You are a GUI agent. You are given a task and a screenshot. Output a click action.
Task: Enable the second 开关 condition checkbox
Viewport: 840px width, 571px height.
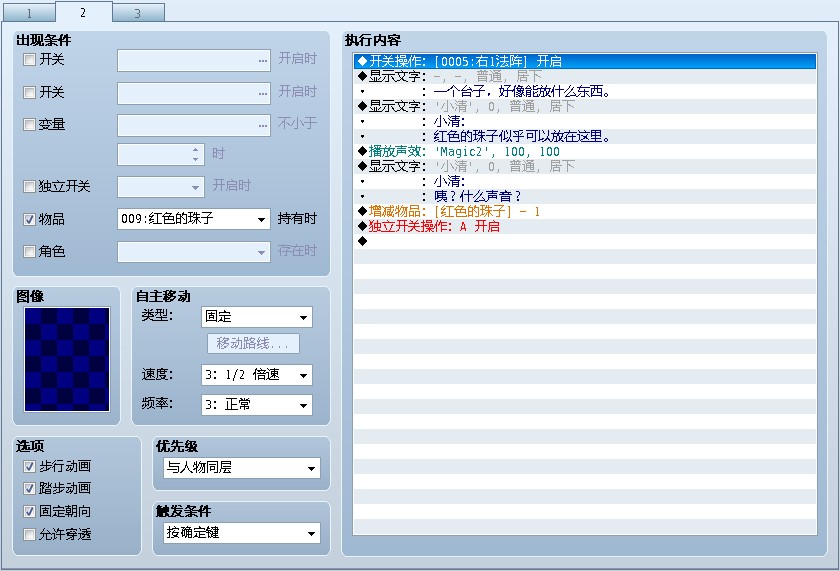pyautogui.click(x=29, y=92)
